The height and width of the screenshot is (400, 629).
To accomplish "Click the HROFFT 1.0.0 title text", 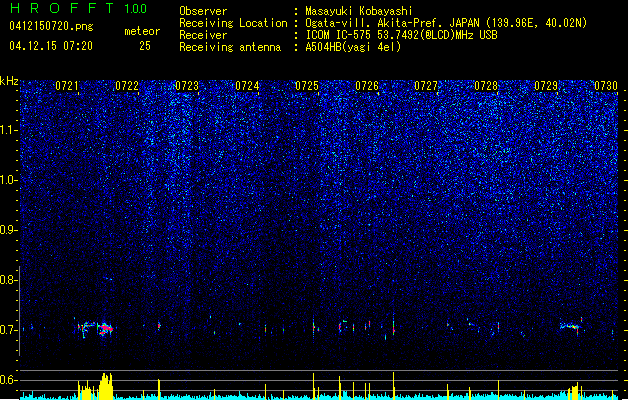I will click(x=79, y=8).
